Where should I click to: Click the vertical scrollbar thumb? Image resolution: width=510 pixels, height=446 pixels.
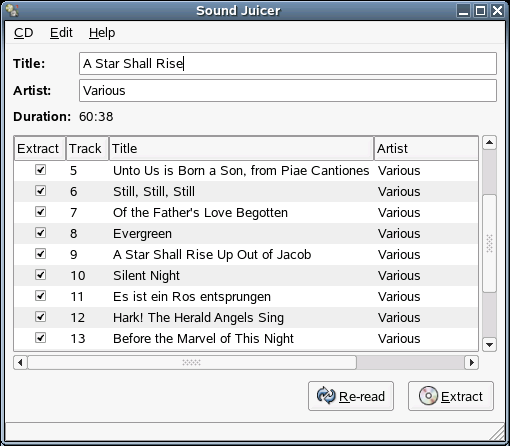(489, 243)
